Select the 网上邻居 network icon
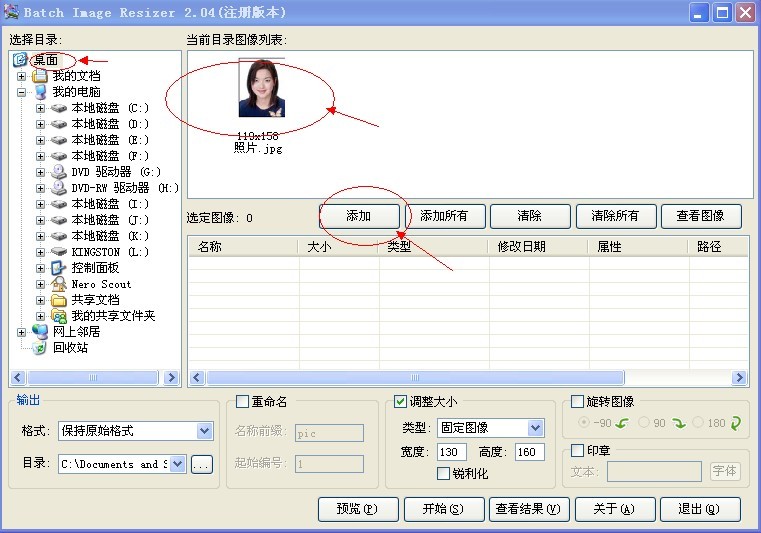The width and height of the screenshot is (761, 533). click(40, 332)
